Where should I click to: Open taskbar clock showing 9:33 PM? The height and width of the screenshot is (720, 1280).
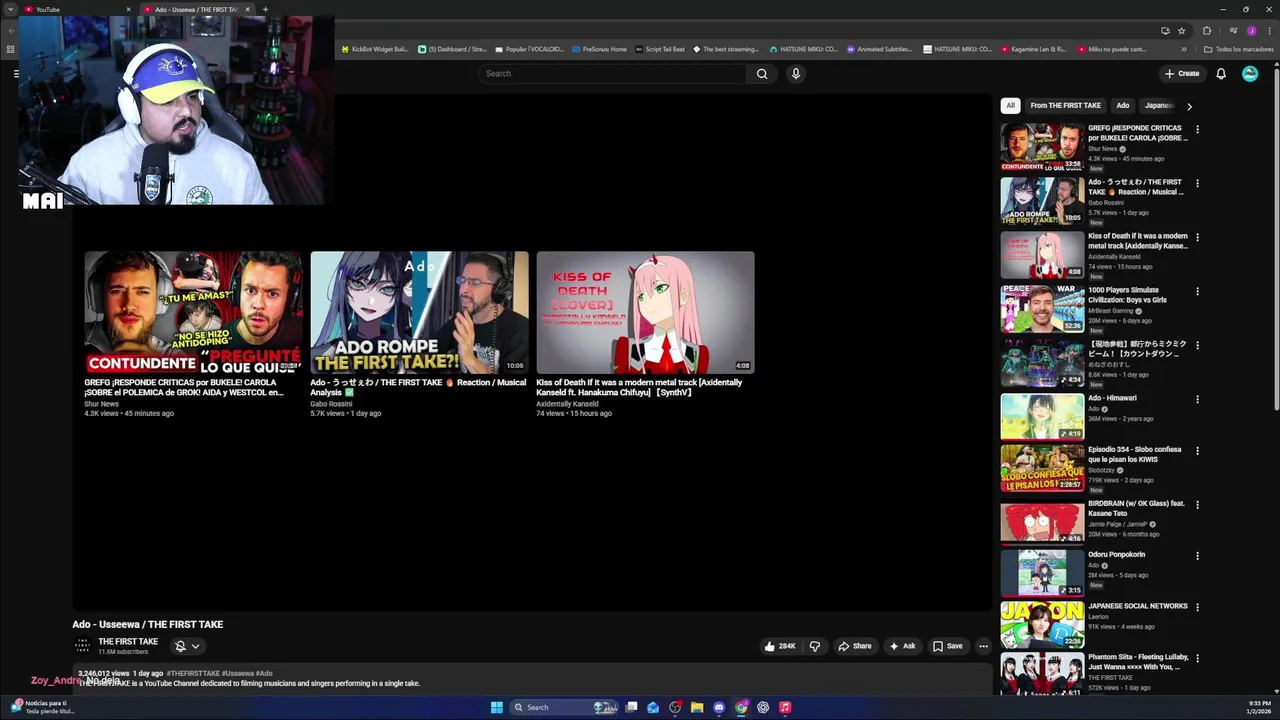[1259, 707]
